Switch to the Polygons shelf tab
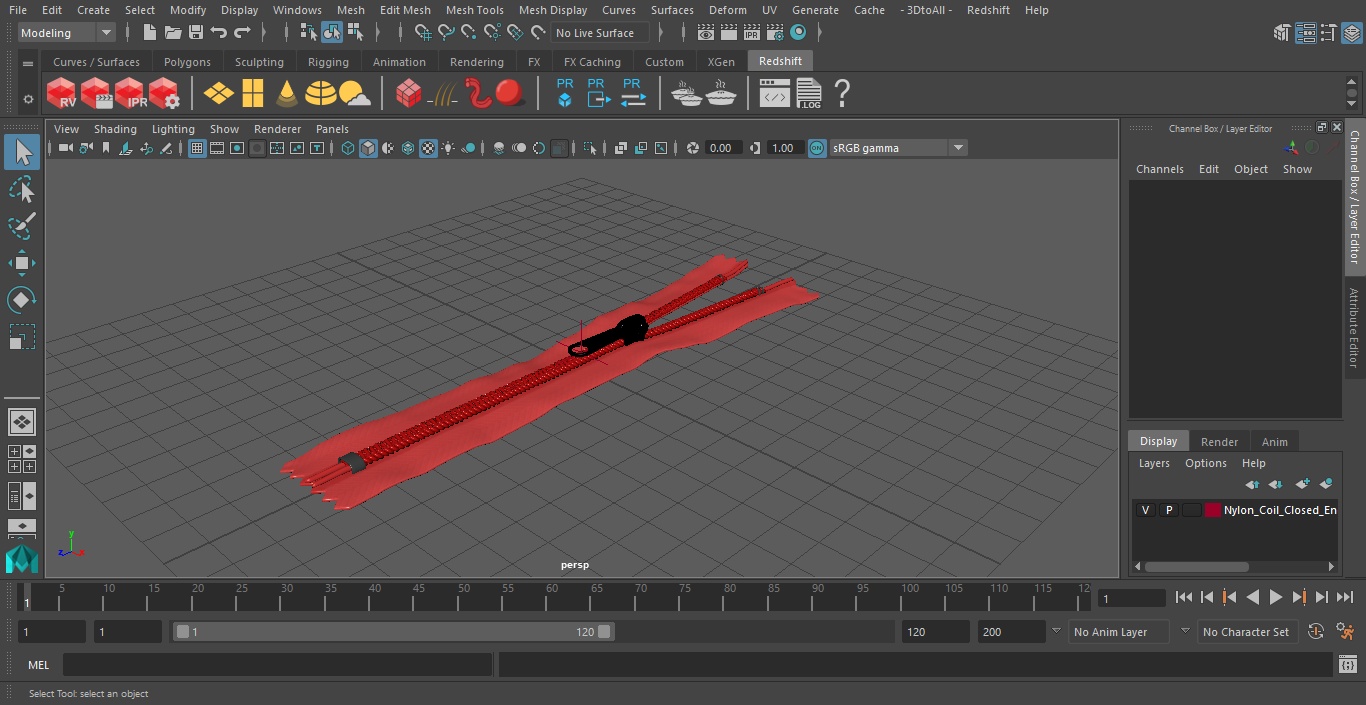This screenshot has height=705, width=1366. tap(187, 62)
